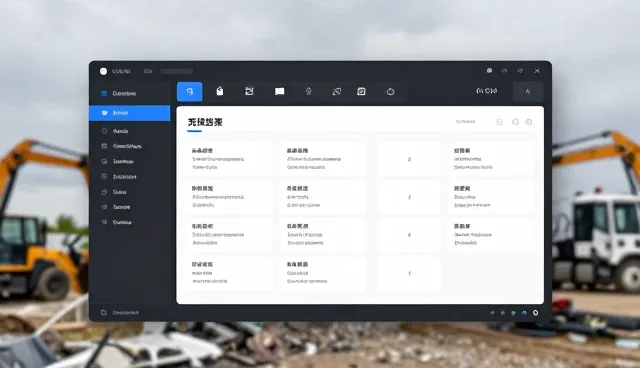Click the white ring icon in the status bar
Screen dimensions: 640x368
(536, 313)
